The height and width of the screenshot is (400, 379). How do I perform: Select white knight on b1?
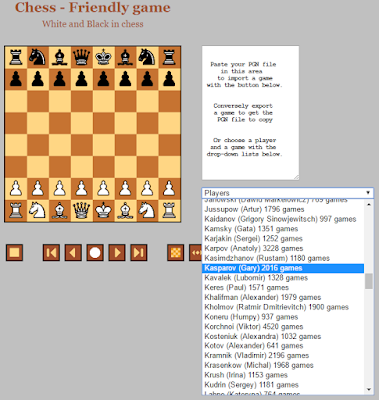(38, 211)
